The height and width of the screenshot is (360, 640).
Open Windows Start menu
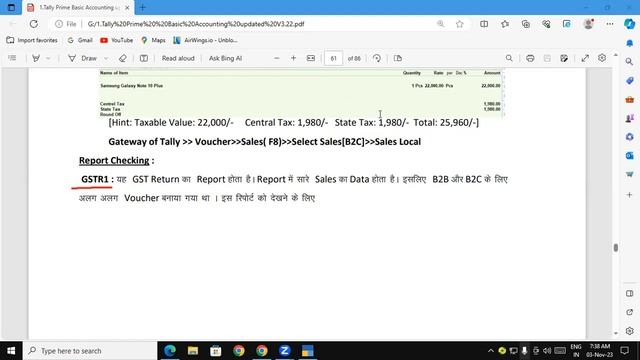pos(11,351)
